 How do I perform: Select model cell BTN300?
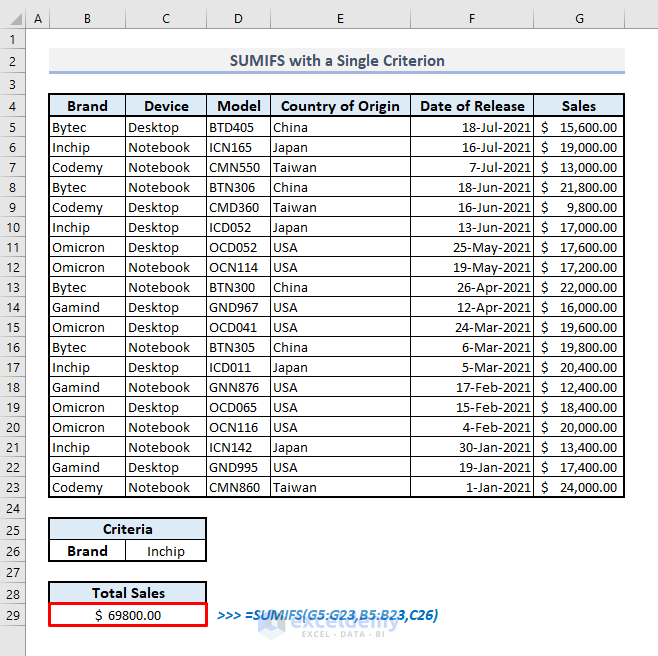coord(238,287)
